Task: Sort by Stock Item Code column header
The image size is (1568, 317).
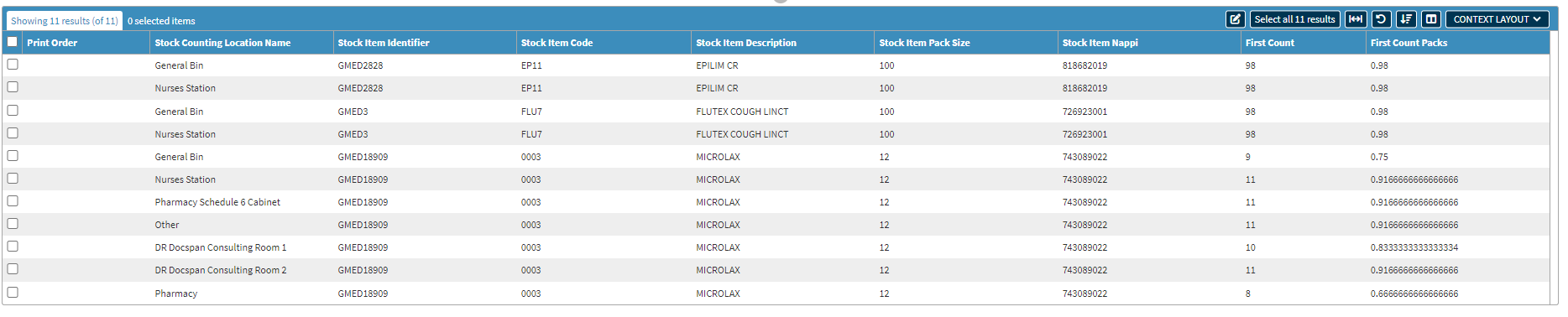Action: pyautogui.click(x=557, y=43)
